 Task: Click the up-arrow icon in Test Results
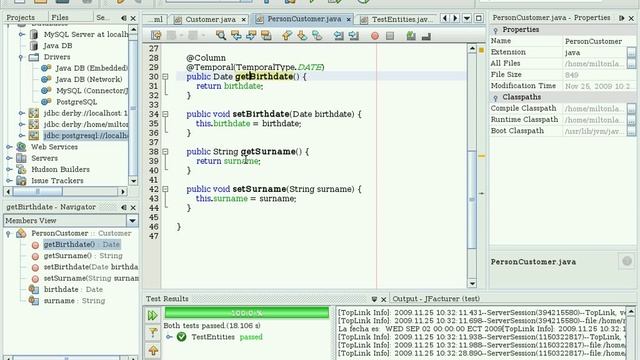153,350
